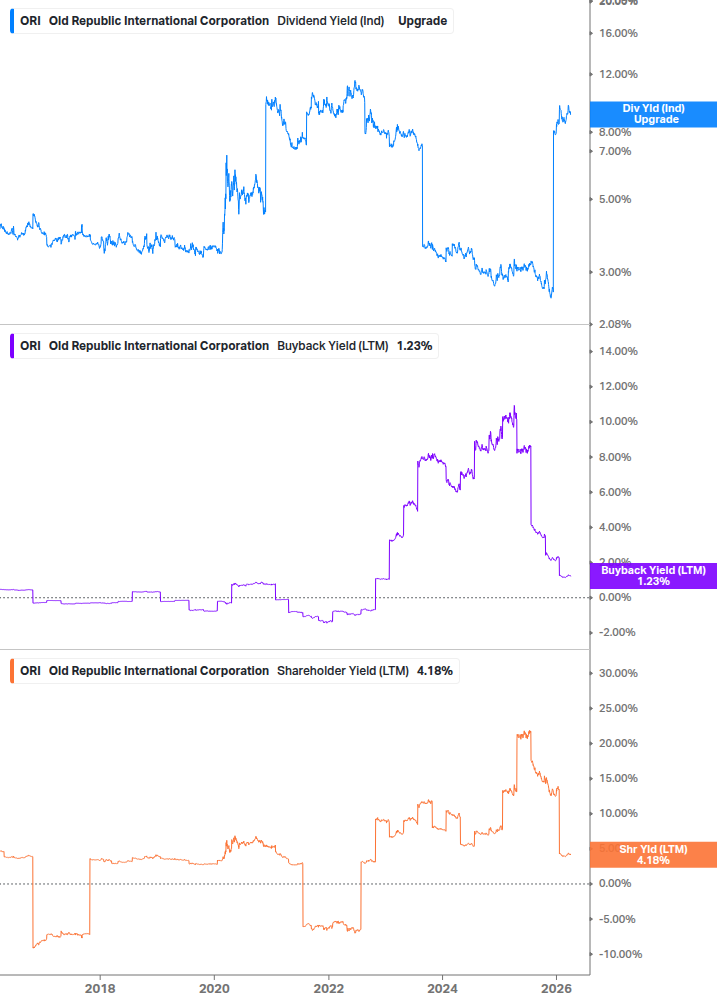Click ORI ticker in Buyback Yield legend

click(30, 346)
